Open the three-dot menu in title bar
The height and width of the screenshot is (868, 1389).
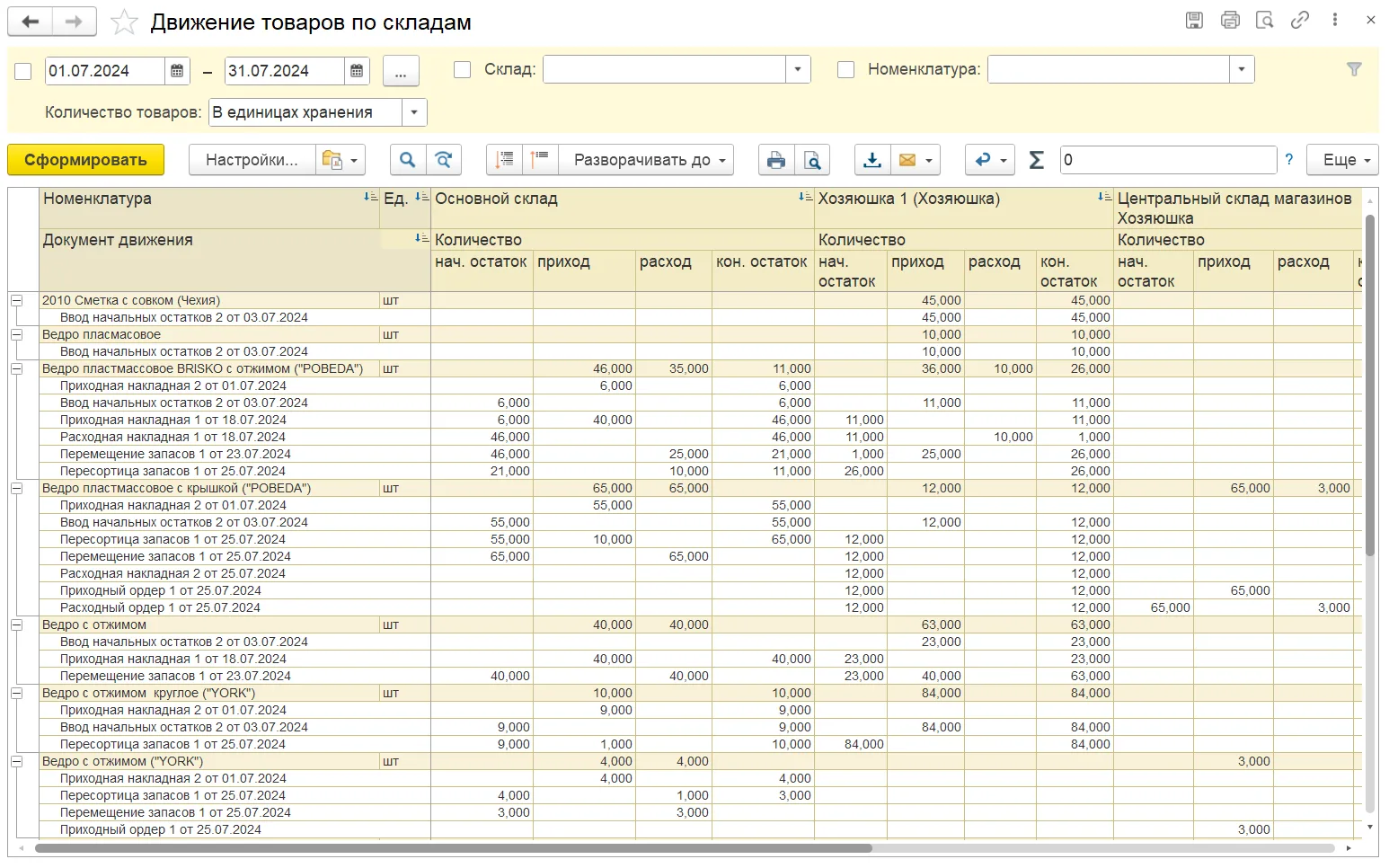1335,20
